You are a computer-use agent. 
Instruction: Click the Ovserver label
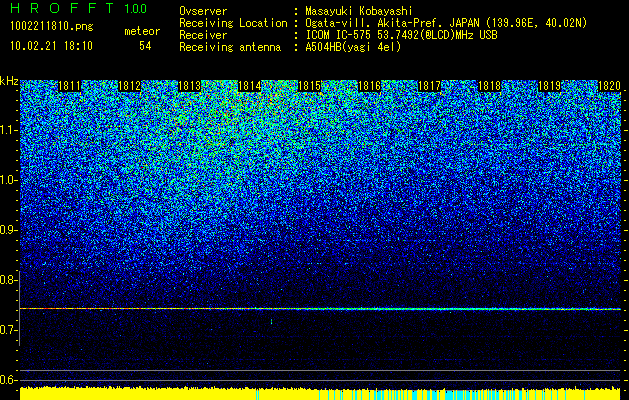point(203,11)
